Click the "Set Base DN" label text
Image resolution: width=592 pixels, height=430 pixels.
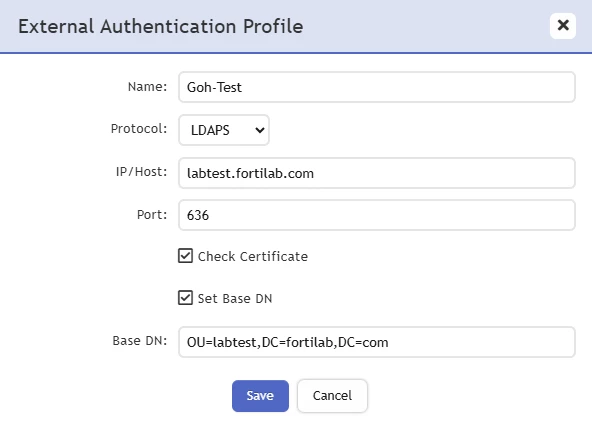[235, 299]
